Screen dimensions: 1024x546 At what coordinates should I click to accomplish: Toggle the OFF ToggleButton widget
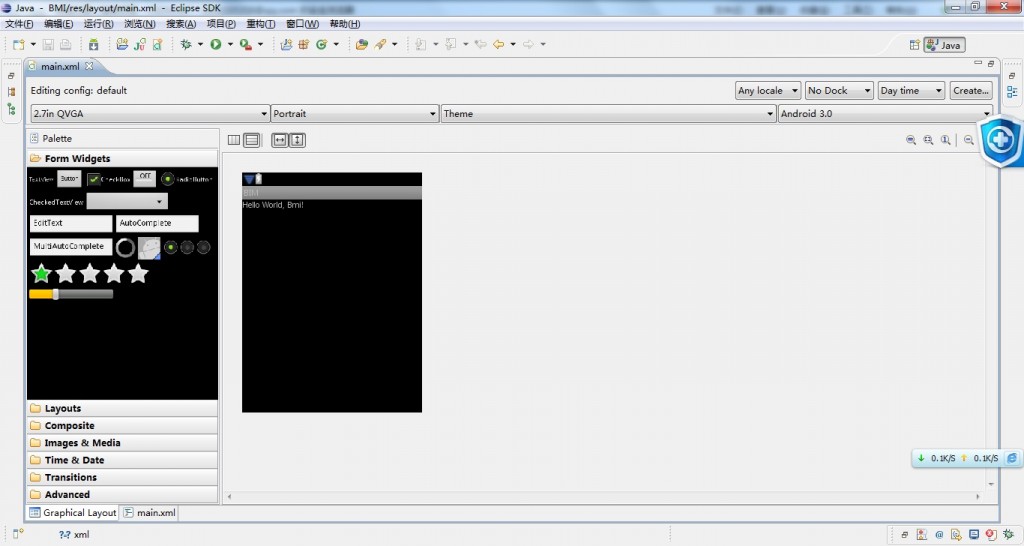click(144, 178)
